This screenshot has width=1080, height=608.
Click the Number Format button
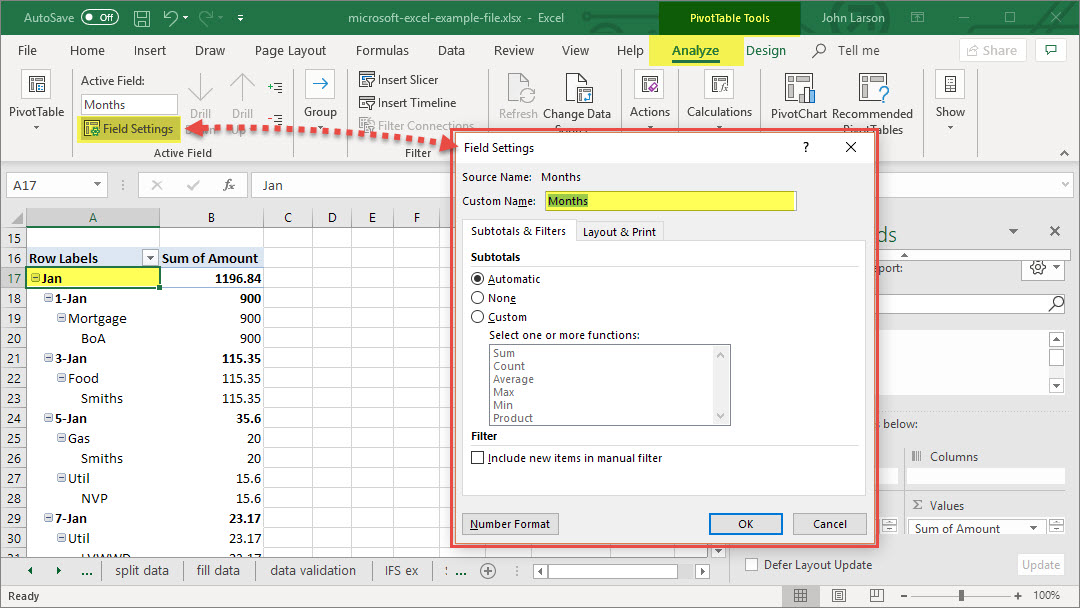tap(510, 524)
